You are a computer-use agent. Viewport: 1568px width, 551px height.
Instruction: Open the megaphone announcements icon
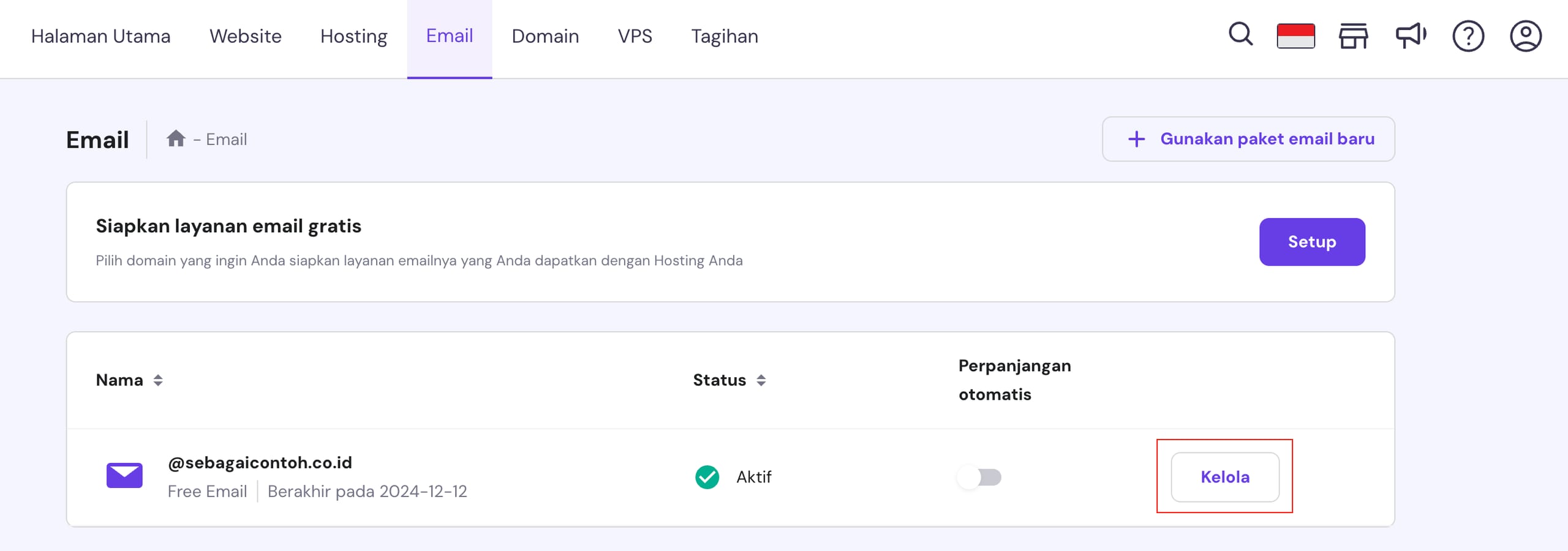click(1411, 36)
